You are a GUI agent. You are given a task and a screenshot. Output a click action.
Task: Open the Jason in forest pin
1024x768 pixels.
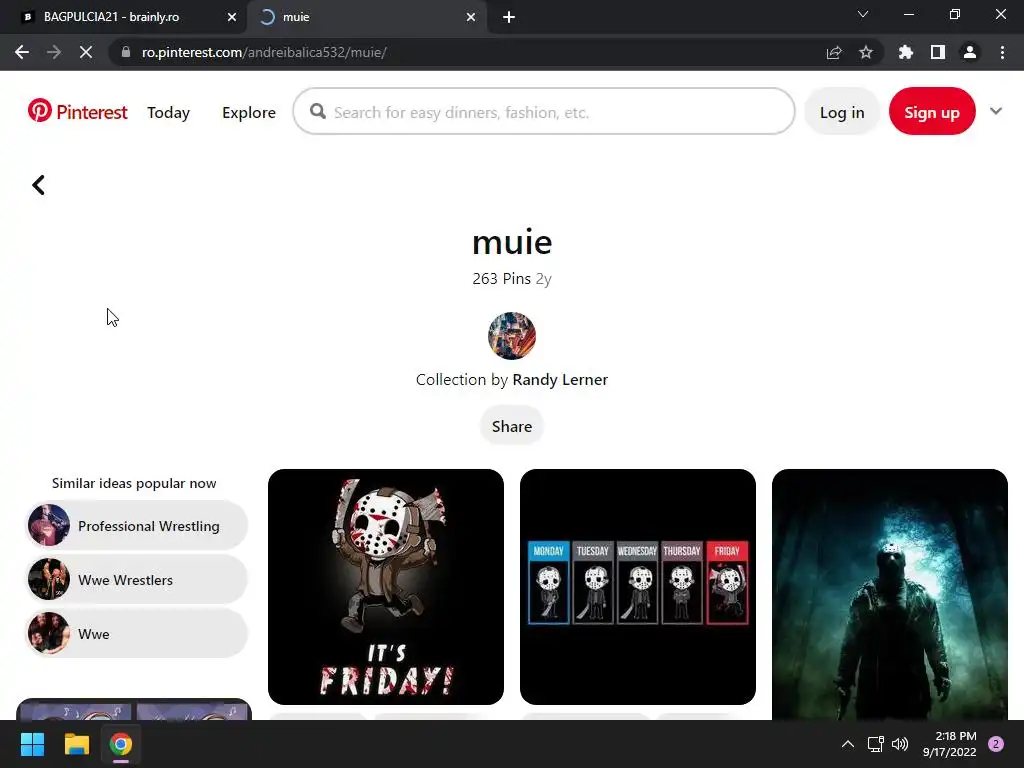(889, 594)
